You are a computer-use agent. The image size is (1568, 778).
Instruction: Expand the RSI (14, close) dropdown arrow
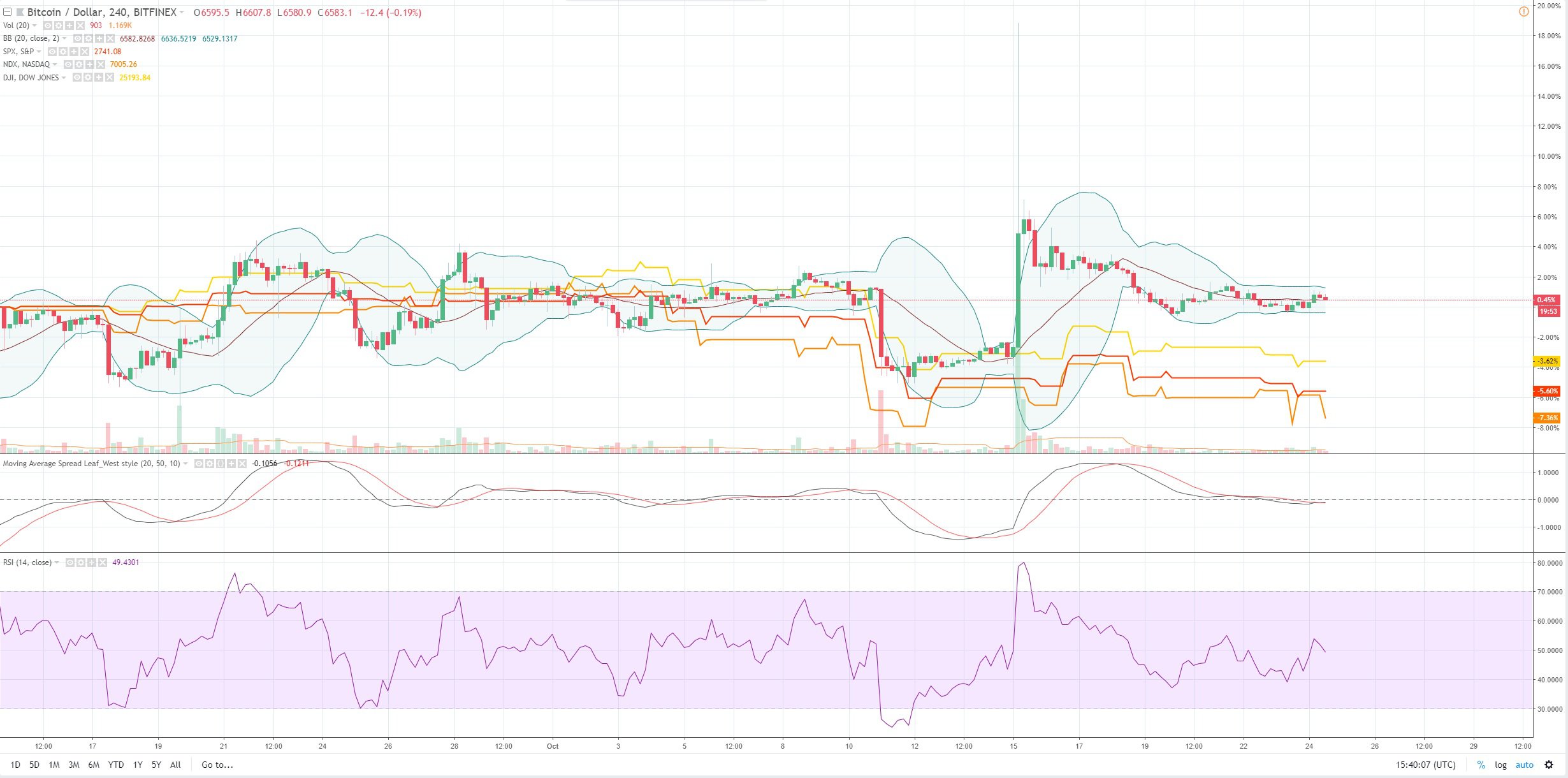[x=57, y=562]
